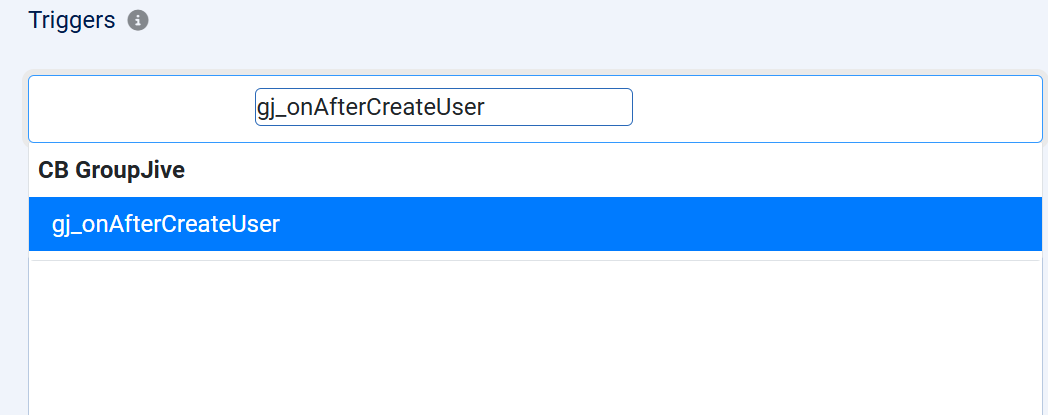Click the Triggers info icon
The image size is (1048, 415).
click(138, 21)
